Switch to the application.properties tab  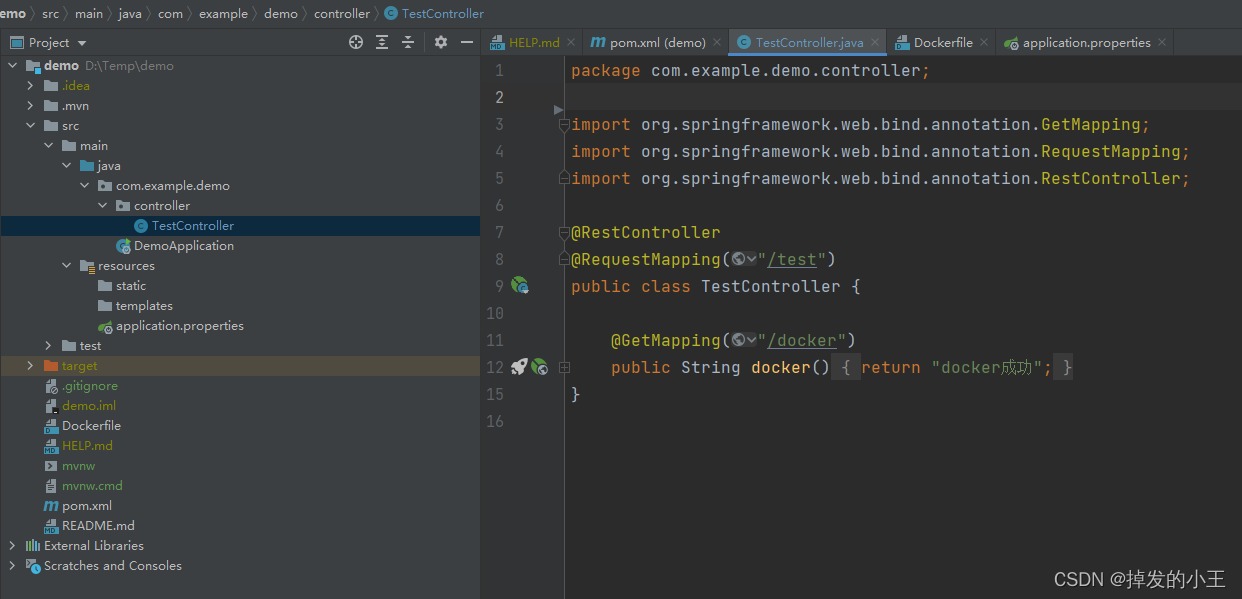1085,43
